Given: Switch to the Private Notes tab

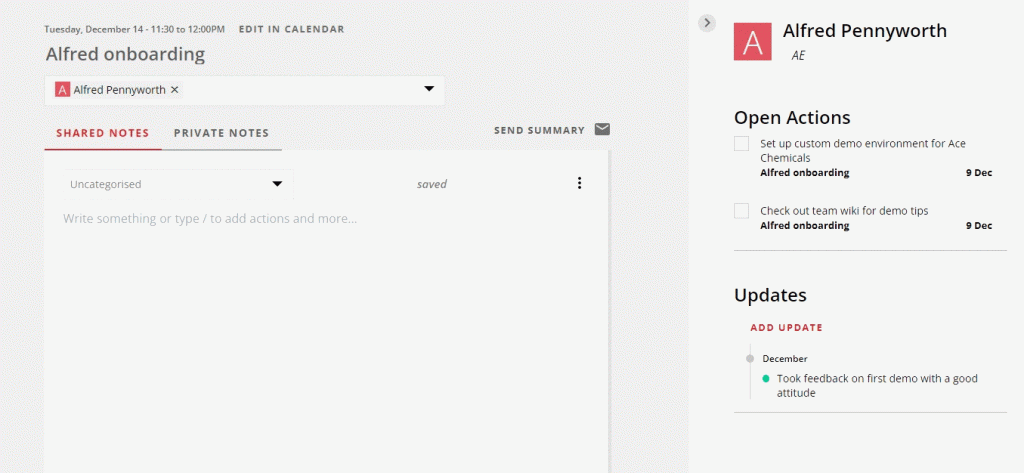Looking at the screenshot, I should click(221, 133).
